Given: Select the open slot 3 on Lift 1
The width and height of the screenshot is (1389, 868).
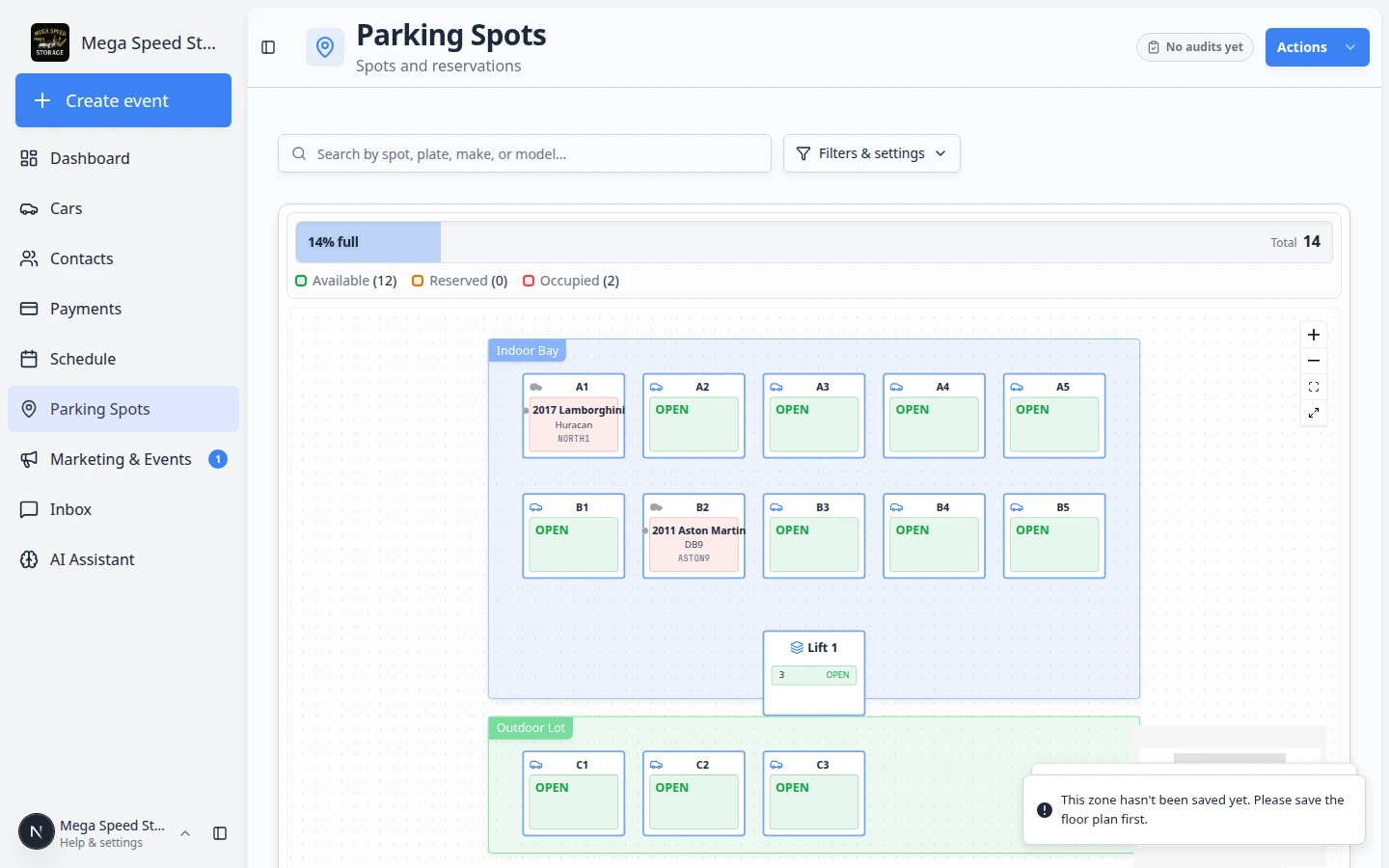Looking at the screenshot, I should coord(814,675).
